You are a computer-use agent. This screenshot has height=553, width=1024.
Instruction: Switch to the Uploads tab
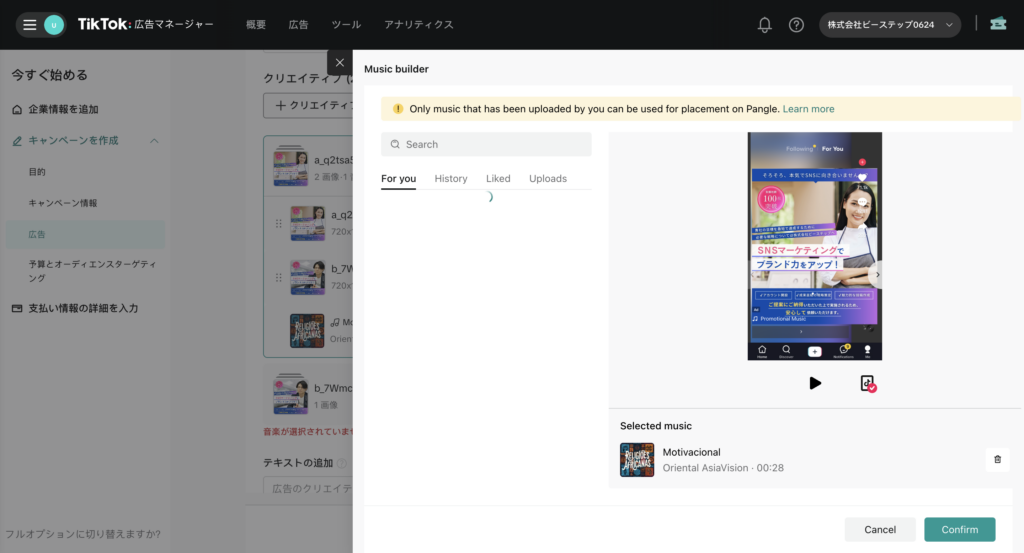point(548,178)
